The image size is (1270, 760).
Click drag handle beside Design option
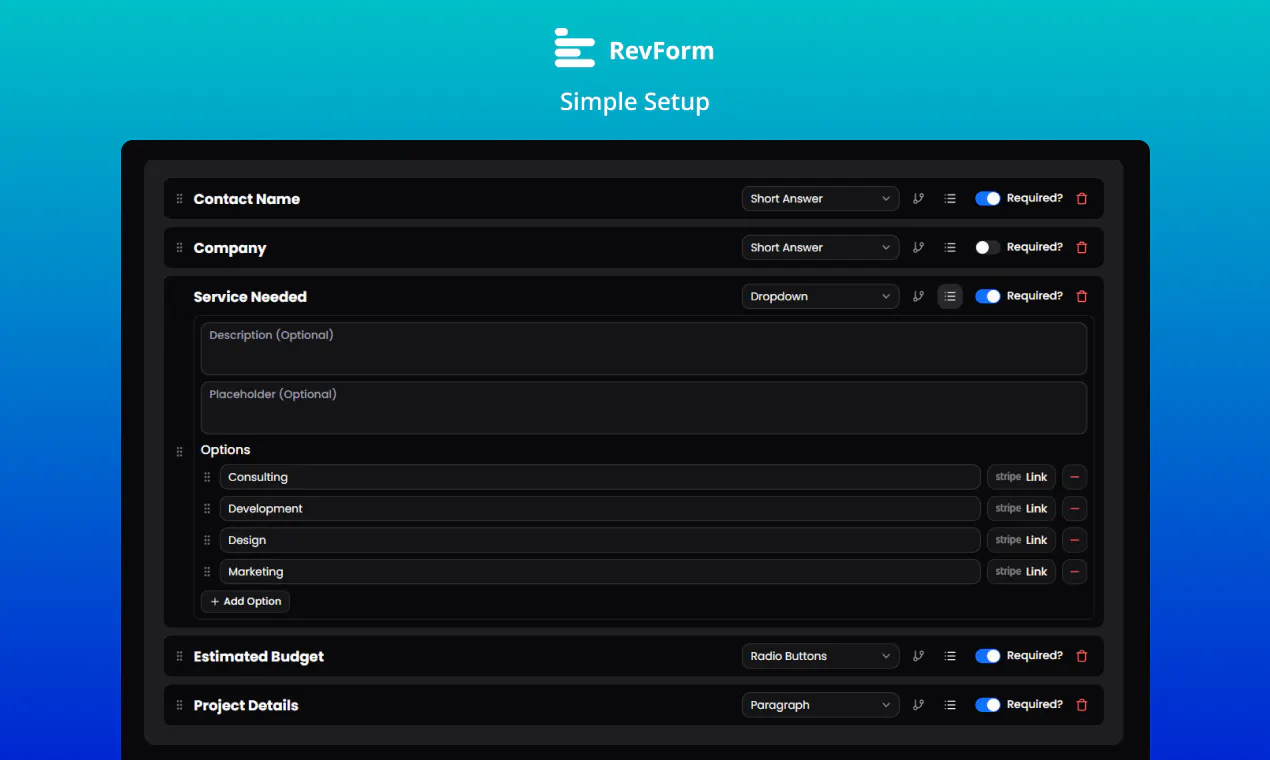208,540
